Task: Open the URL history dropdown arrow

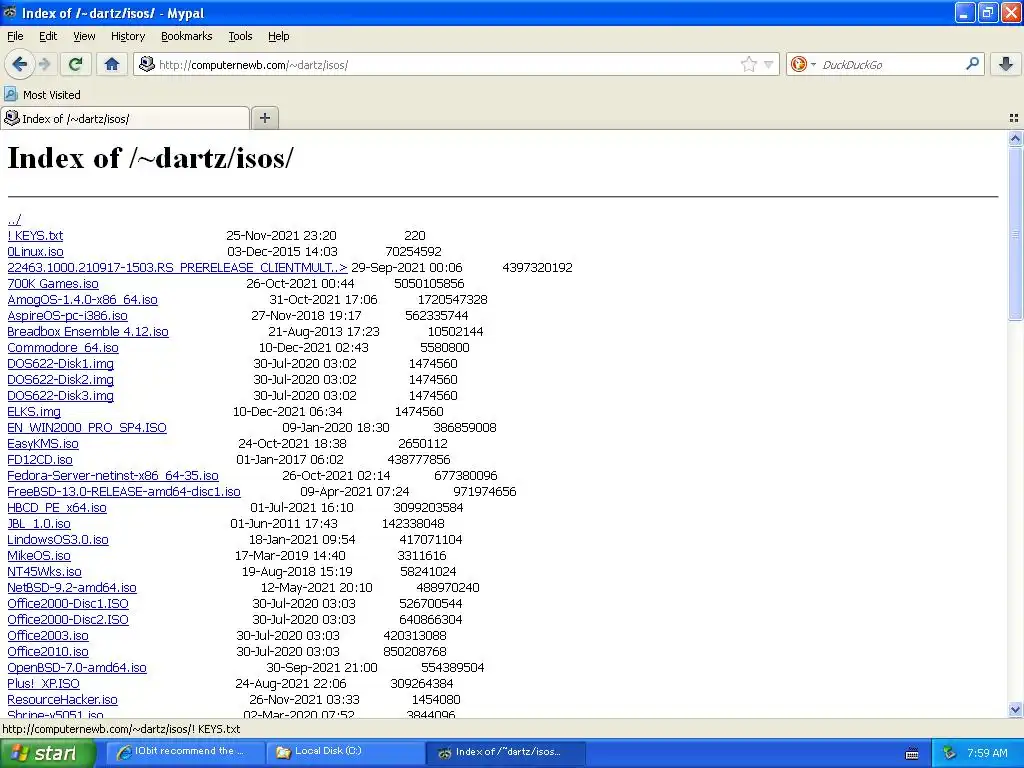Action: pyautogui.click(x=769, y=65)
